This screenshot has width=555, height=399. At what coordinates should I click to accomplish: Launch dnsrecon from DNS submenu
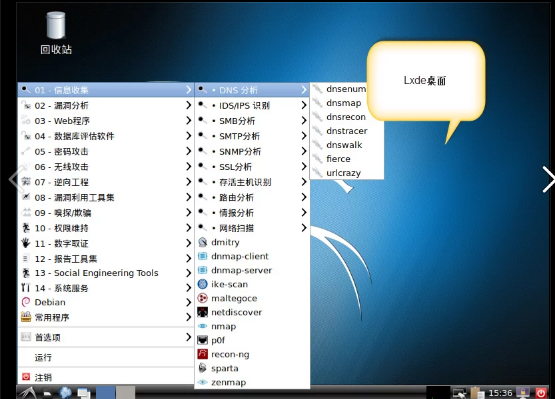347,117
